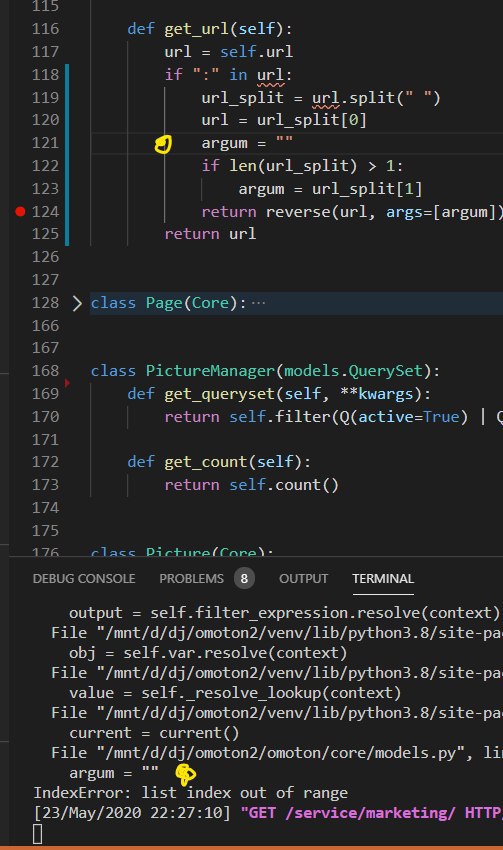The image size is (503, 850).
Task: Click 'def get_count(self)' line
Action: (x=219, y=462)
